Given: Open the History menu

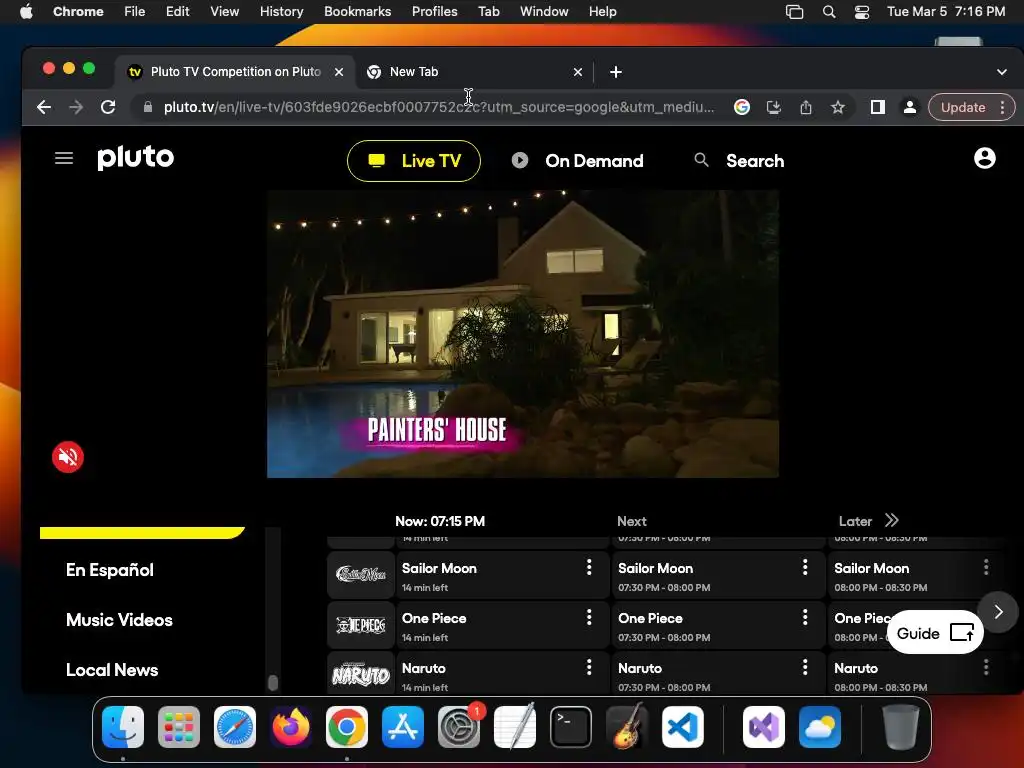Looking at the screenshot, I should click(281, 11).
